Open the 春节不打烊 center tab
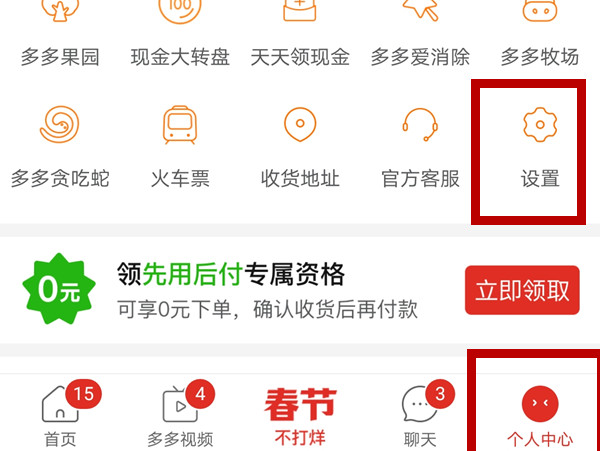The image size is (600, 451). 300,416
